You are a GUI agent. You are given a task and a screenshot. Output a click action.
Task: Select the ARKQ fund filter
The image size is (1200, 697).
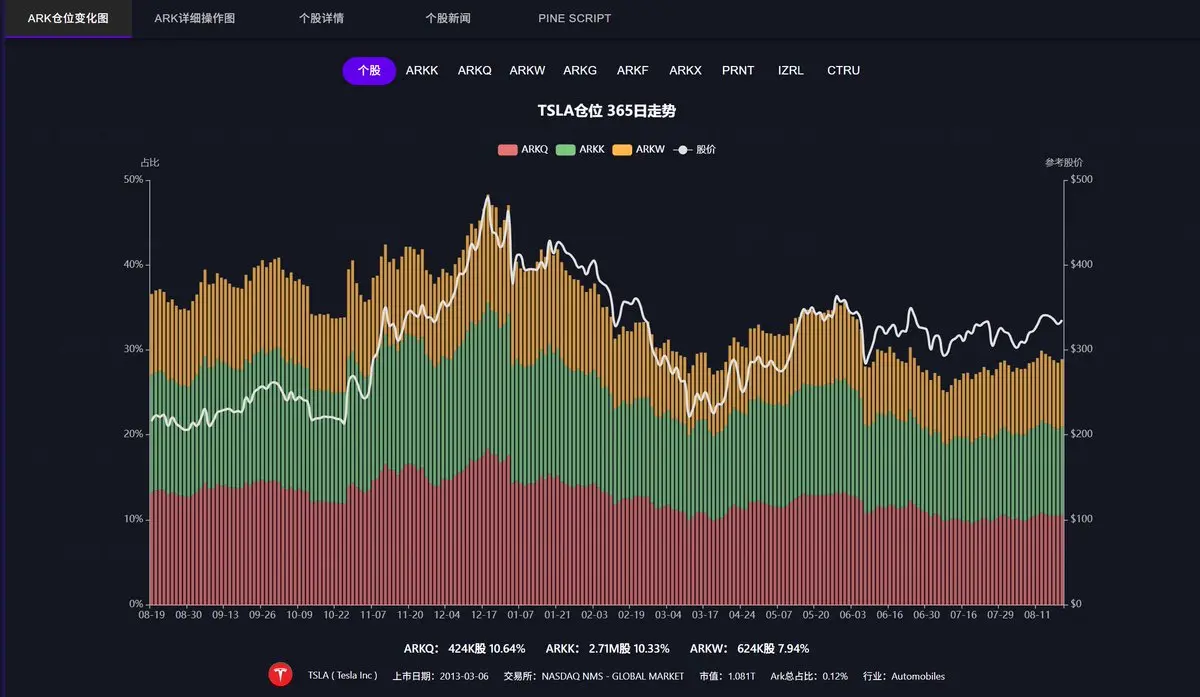click(x=475, y=70)
